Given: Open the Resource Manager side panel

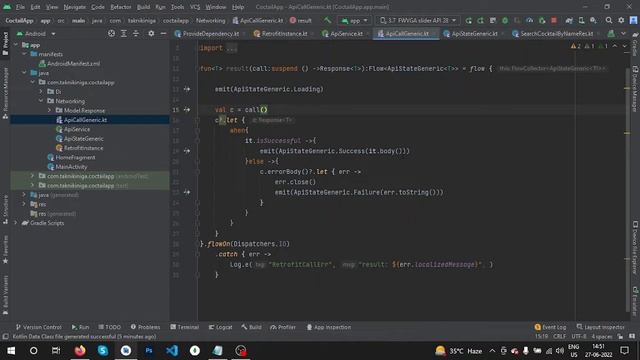Looking at the screenshot, I should click(5, 93).
